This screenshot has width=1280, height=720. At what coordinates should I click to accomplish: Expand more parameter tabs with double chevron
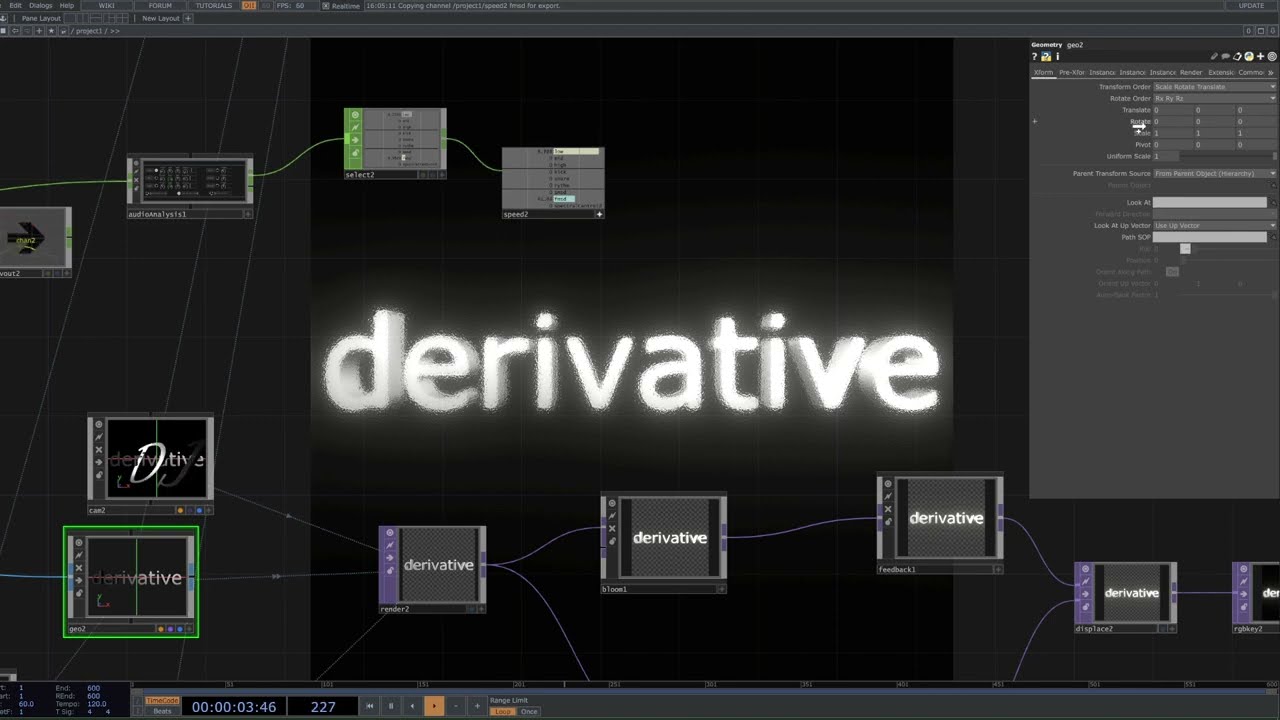pyautogui.click(x=1271, y=72)
